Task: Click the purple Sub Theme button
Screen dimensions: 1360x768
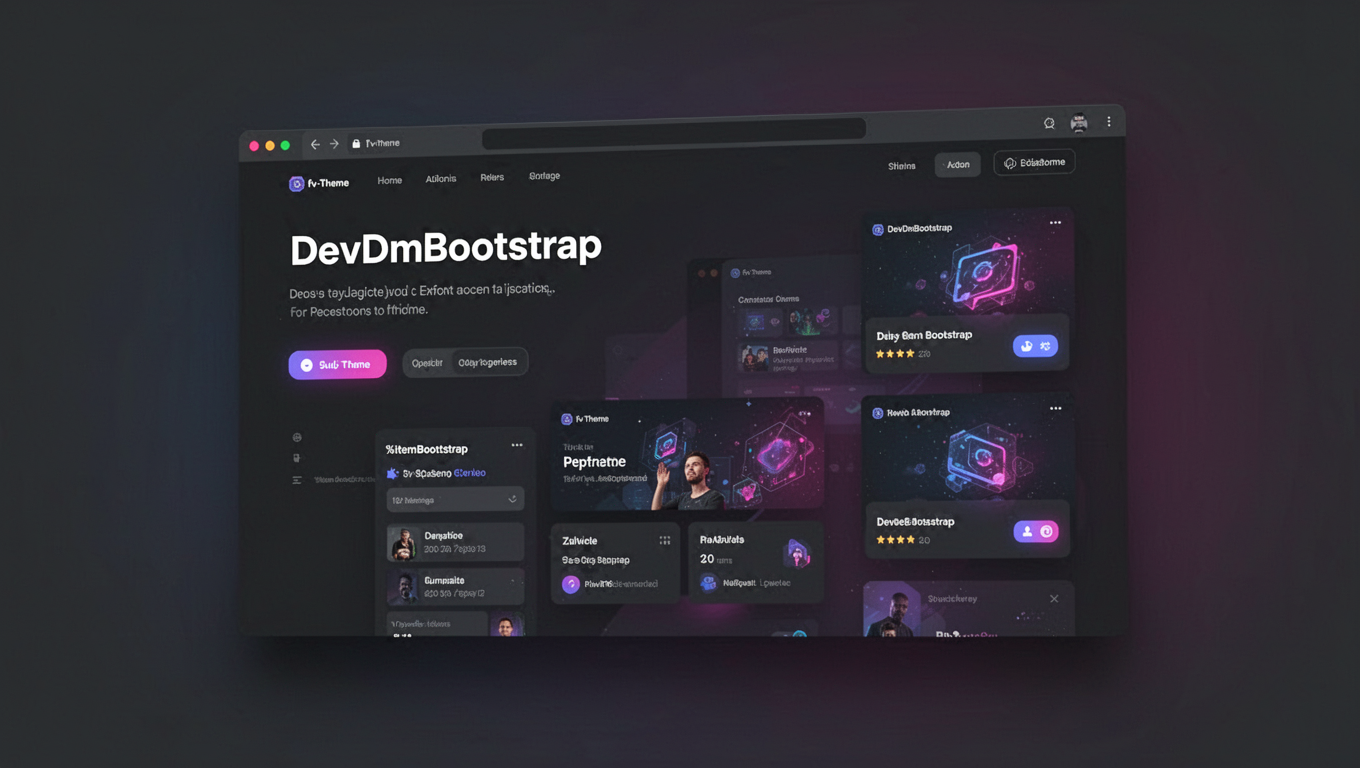Action: tap(337, 365)
